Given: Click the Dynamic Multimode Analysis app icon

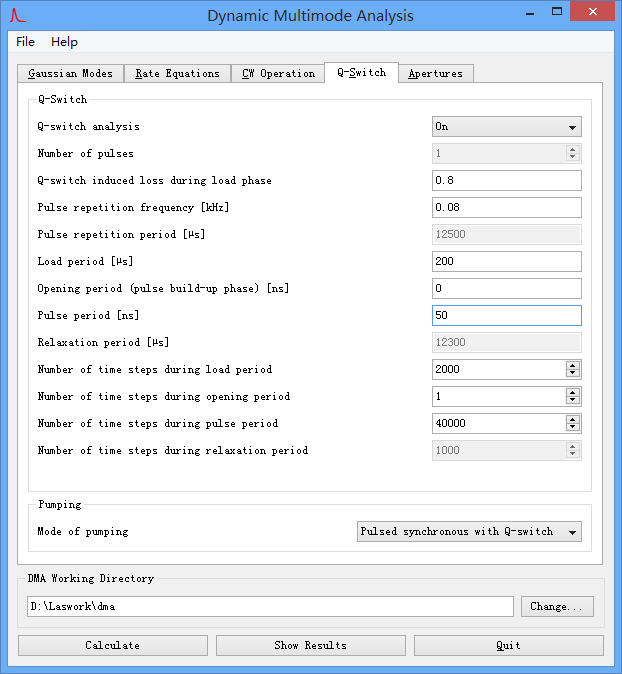Looking at the screenshot, I should click(17, 15).
